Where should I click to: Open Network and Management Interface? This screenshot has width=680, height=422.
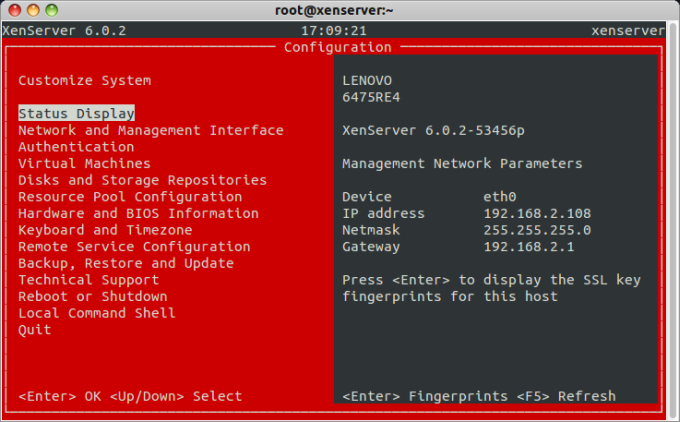[151, 130]
